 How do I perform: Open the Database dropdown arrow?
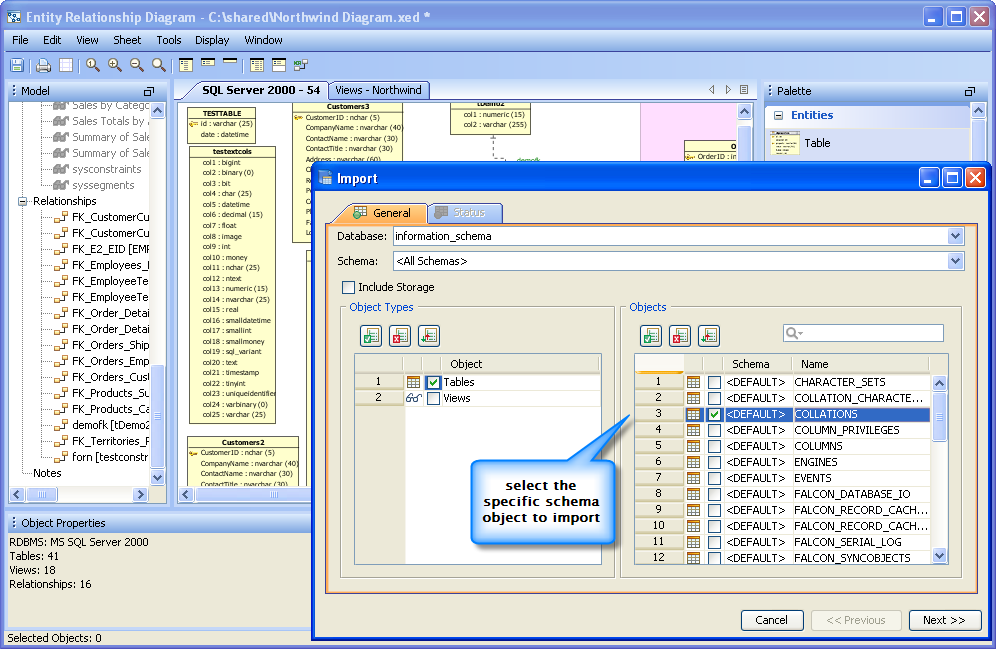pos(955,236)
